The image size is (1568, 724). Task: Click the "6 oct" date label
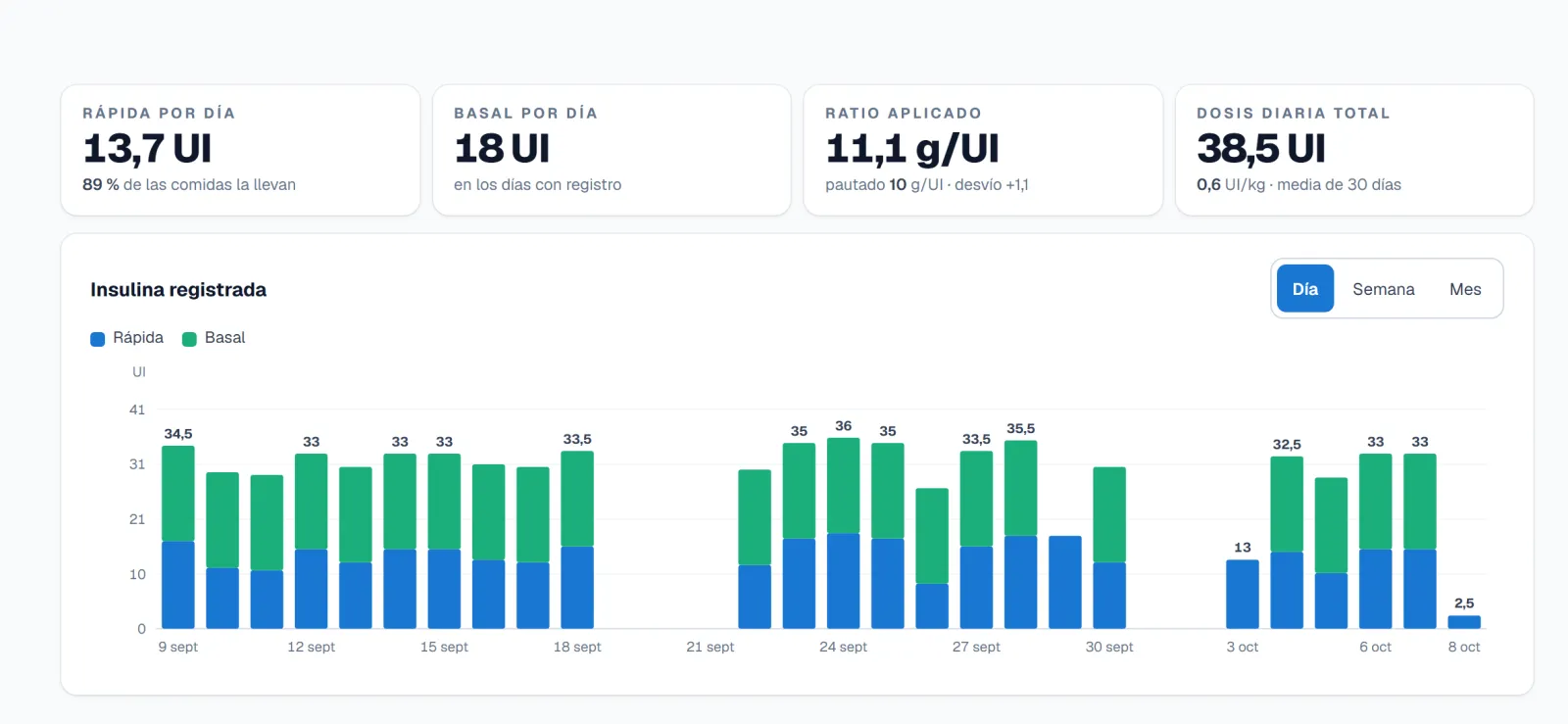[x=1375, y=647]
